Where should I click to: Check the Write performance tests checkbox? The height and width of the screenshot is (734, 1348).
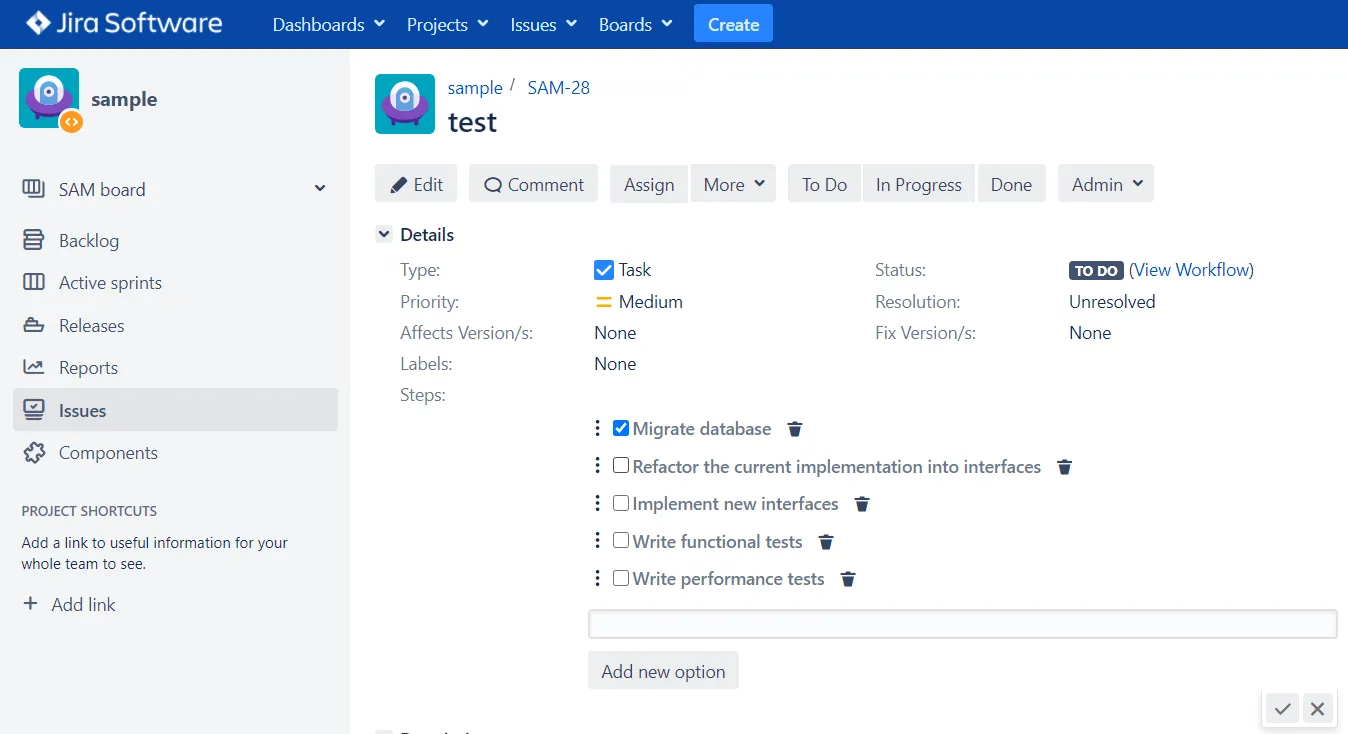[621, 578]
